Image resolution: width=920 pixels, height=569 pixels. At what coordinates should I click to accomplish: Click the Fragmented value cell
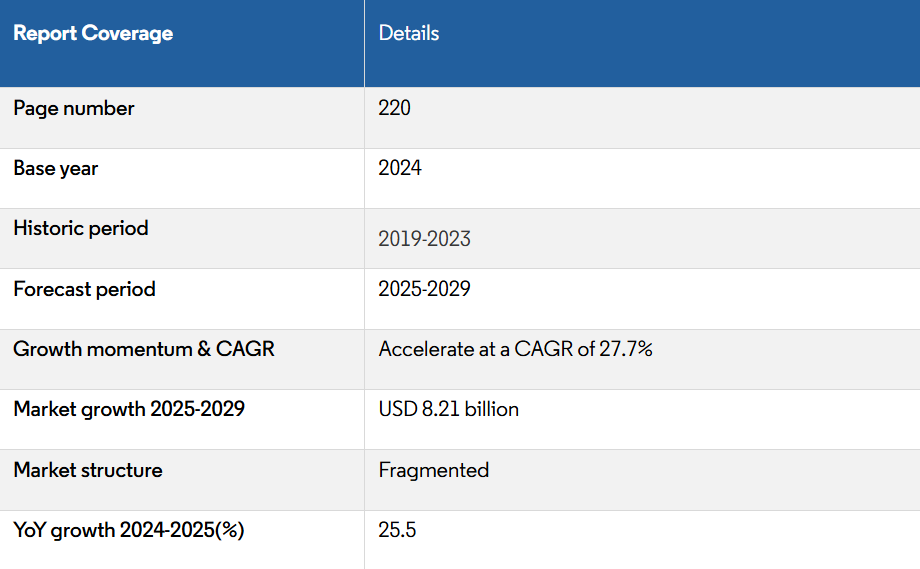point(434,470)
